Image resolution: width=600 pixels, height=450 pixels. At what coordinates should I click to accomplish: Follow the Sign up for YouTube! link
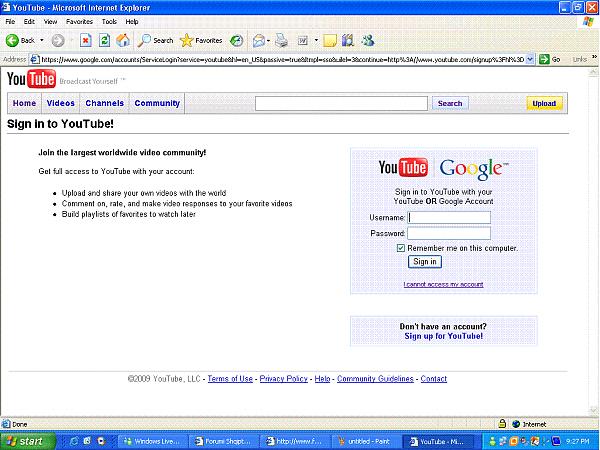point(443,336)
